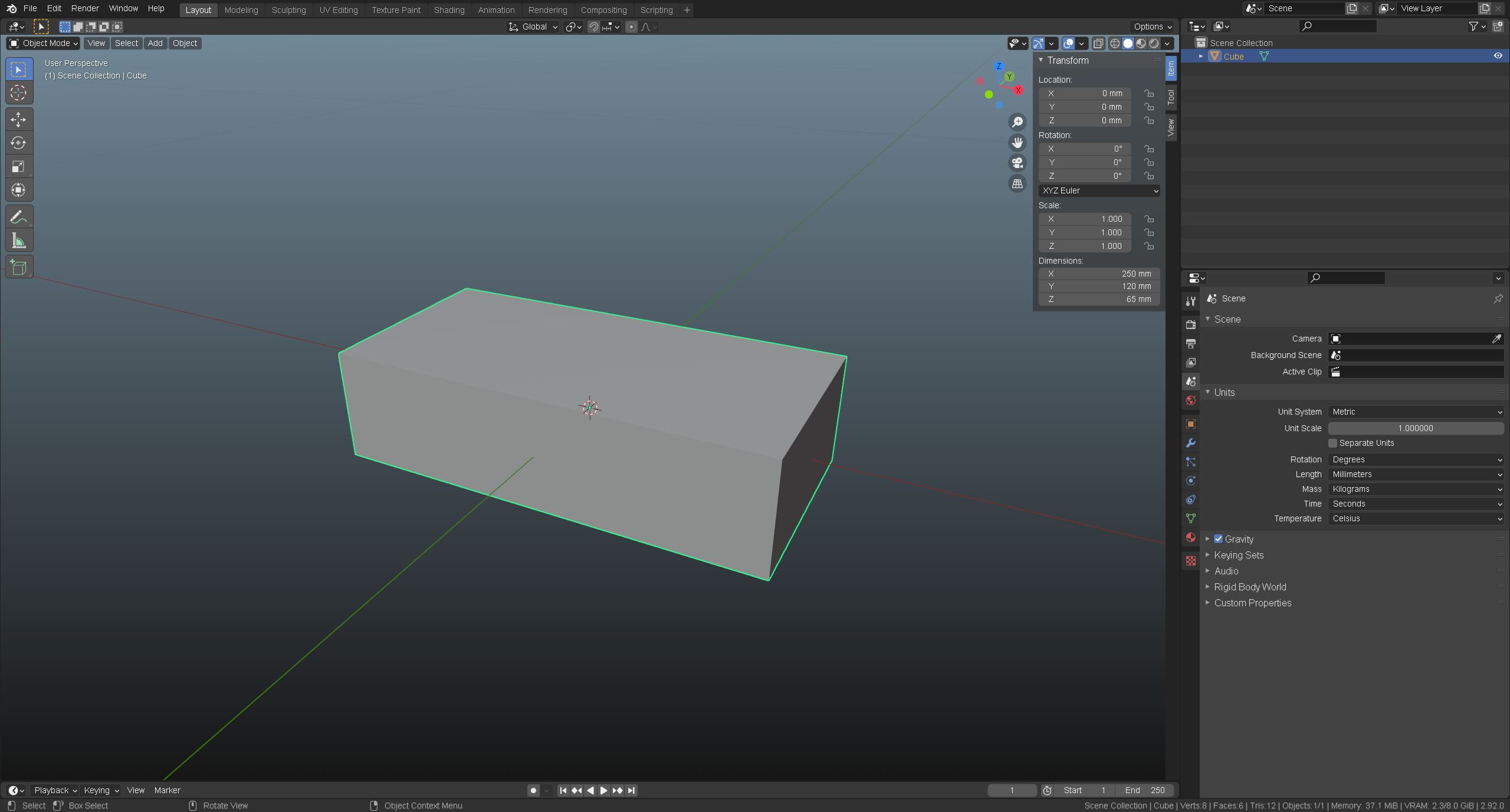1510x812 pixels.
Task: Open Physics properties tab icon
Action: pos(1191,481)
